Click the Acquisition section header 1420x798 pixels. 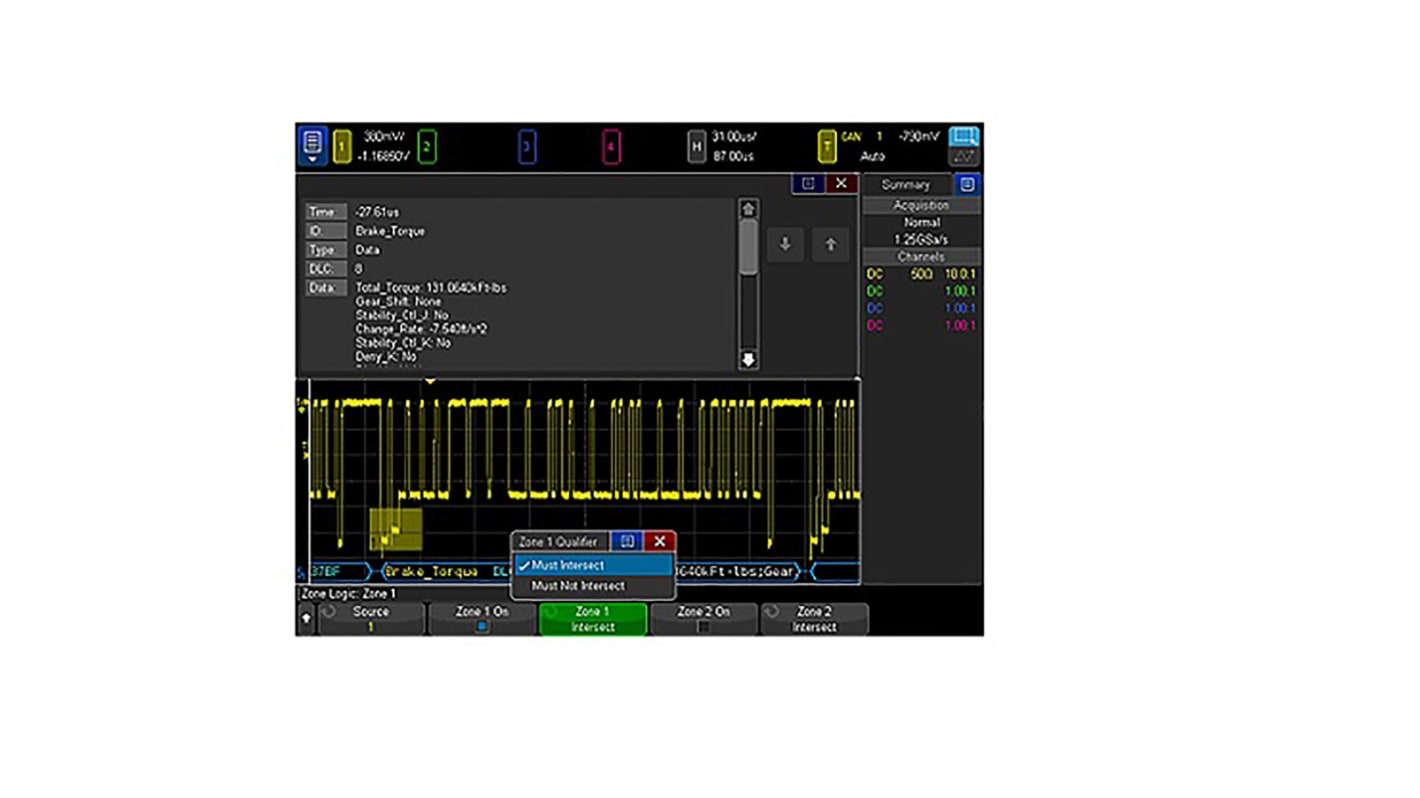click(921, 205)
